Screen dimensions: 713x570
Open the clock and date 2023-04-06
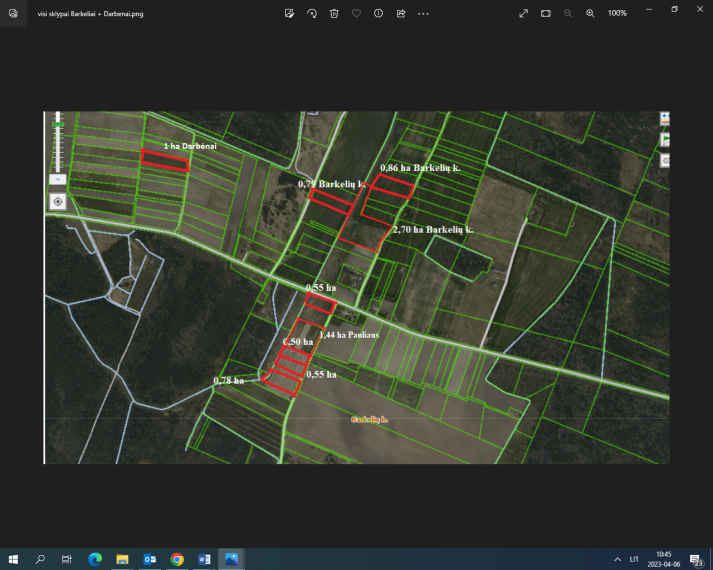point(664,559)
